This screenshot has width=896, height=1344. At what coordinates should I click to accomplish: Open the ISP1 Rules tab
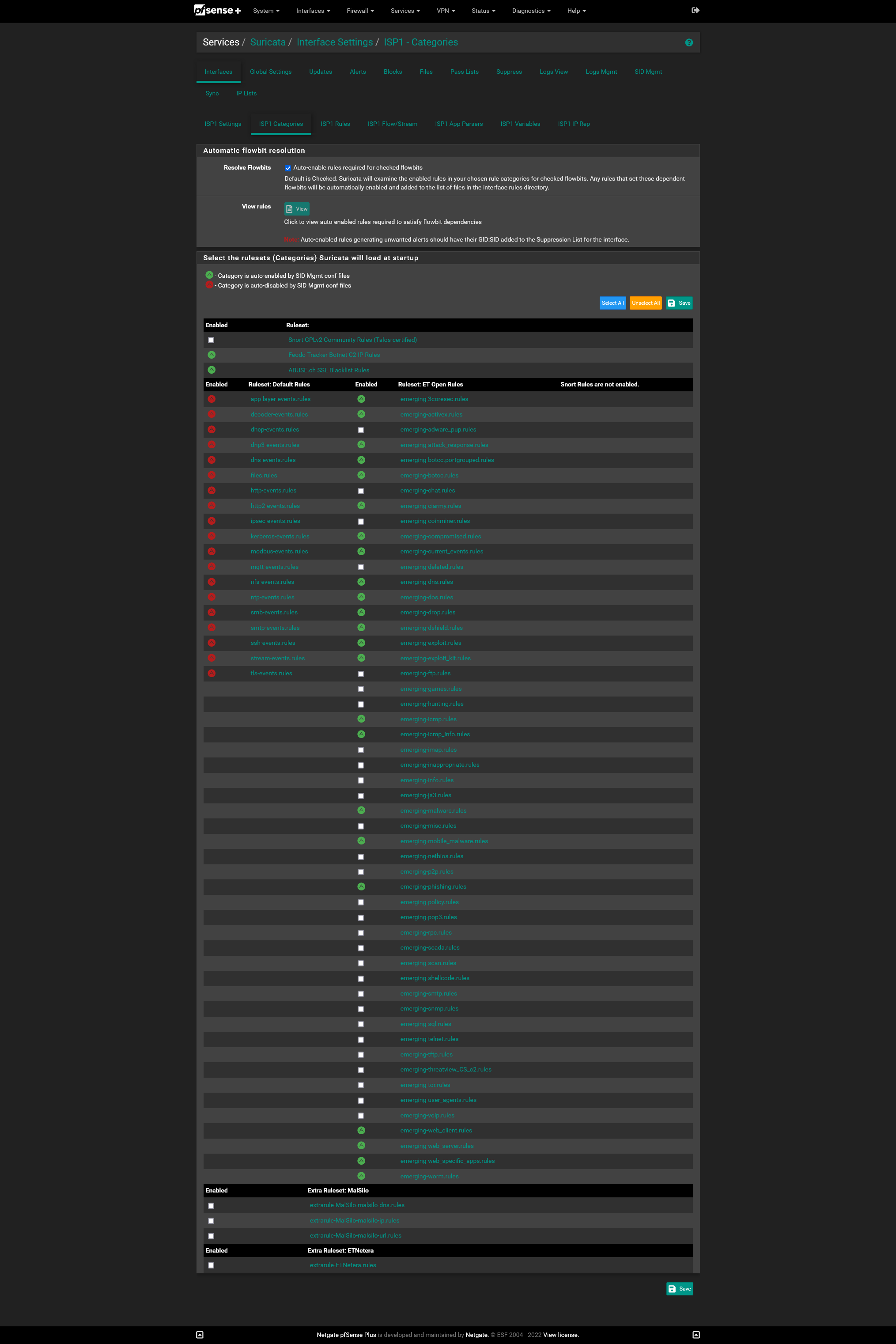click(x=336, y=124)
